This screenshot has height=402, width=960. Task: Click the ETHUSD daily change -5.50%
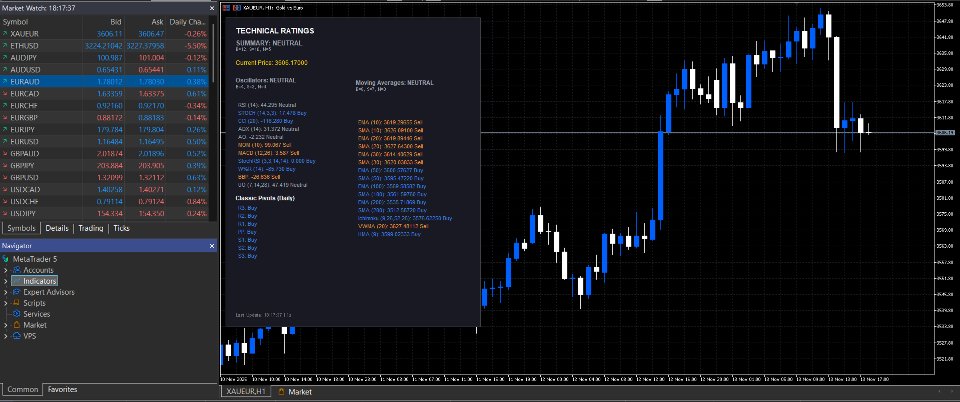pos(195,46)
